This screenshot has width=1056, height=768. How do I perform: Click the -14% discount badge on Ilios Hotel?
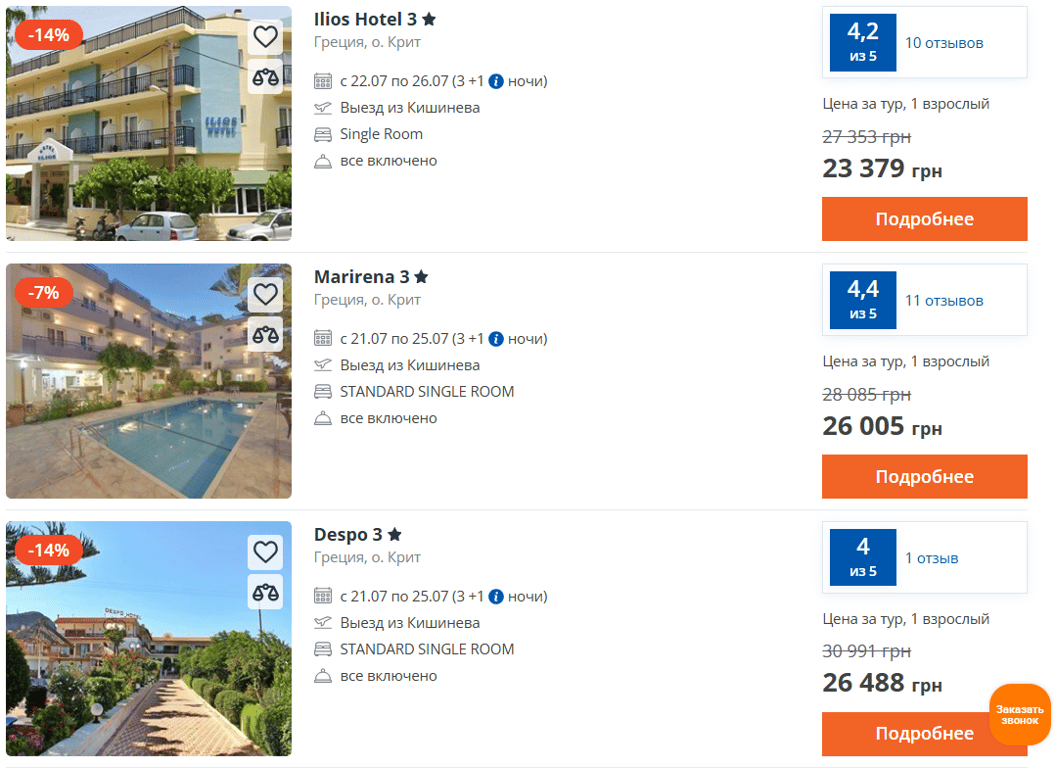click(x=48, y=35)
